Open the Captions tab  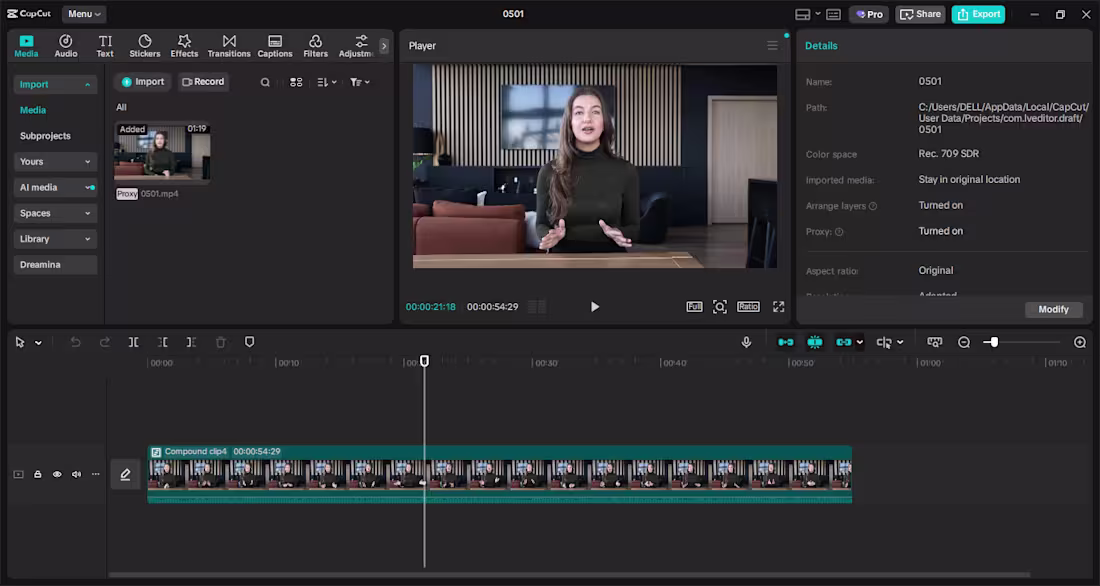click(x=275, y=46)
